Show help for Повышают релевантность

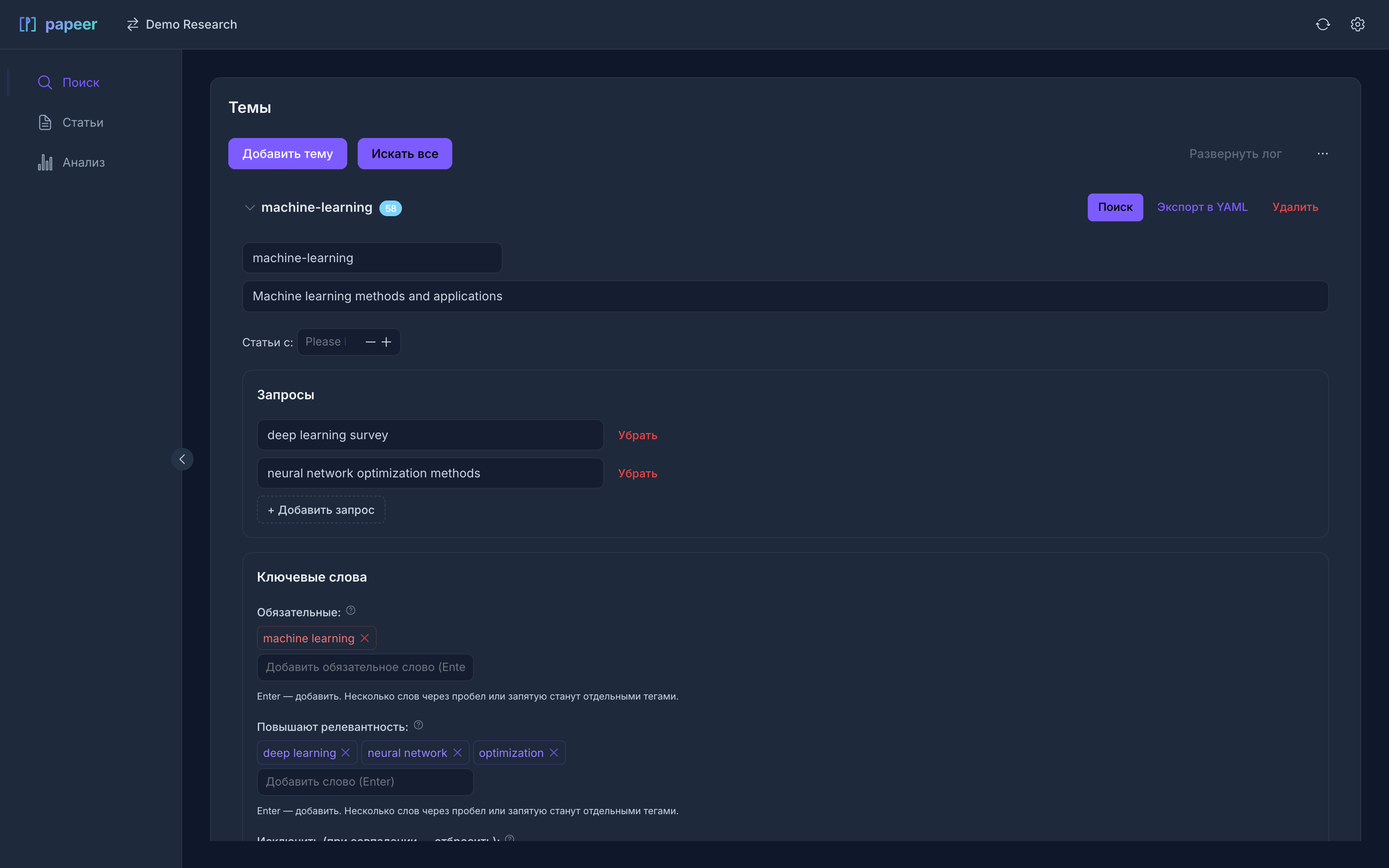click(x=418, y=725)
